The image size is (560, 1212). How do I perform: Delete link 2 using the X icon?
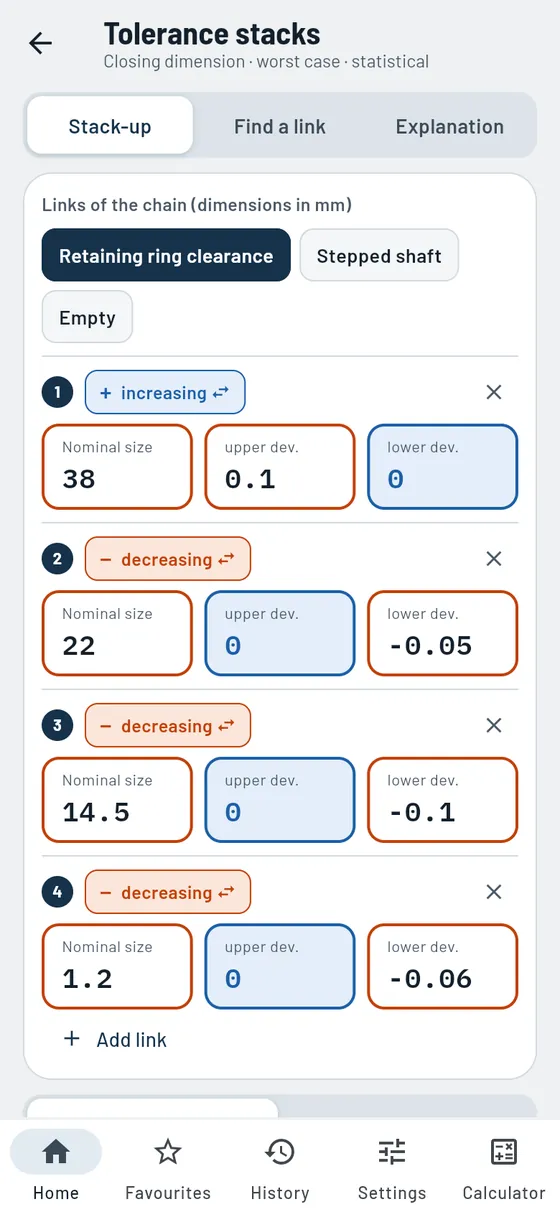click(x=494, y=559)
